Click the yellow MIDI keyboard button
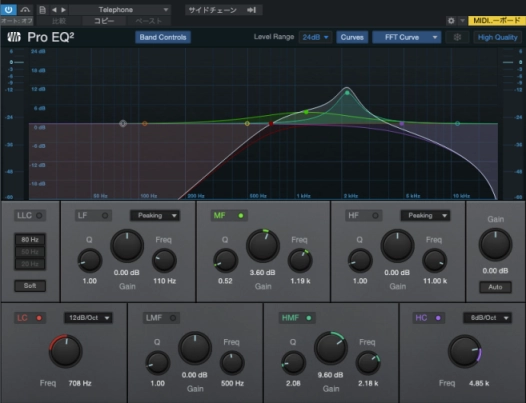The width and height of the screenshot is (526, 403). click(x=496, y=21)
